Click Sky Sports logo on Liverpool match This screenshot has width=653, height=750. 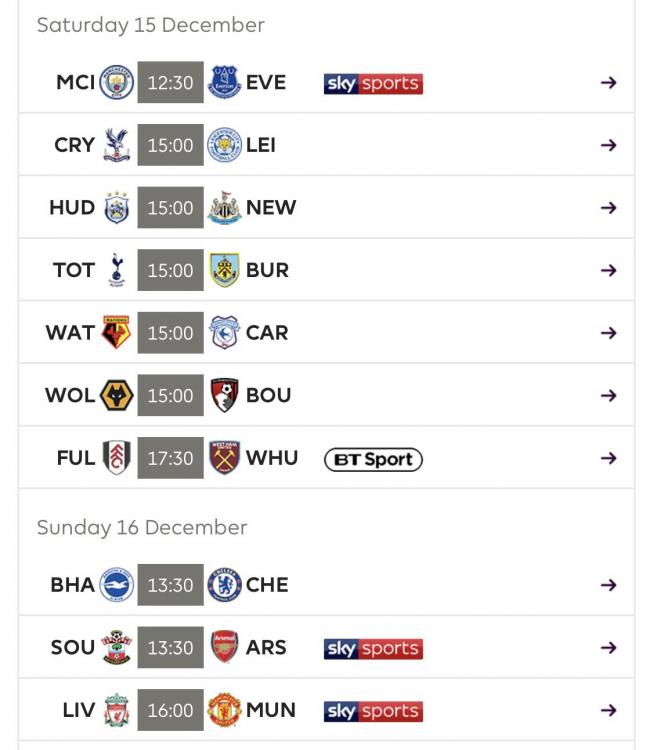(x=373, y=711)
